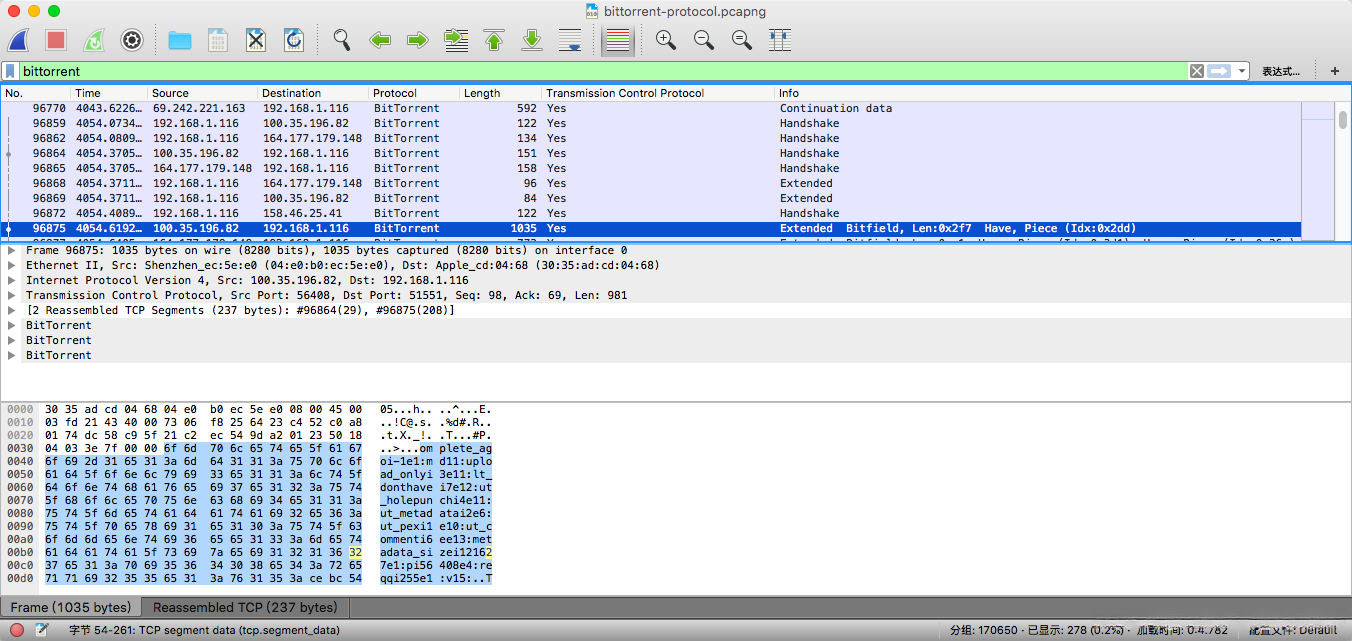Sort packets by the Protocol column header
This screenshot has width=1352, height=641.
point(395,93)
